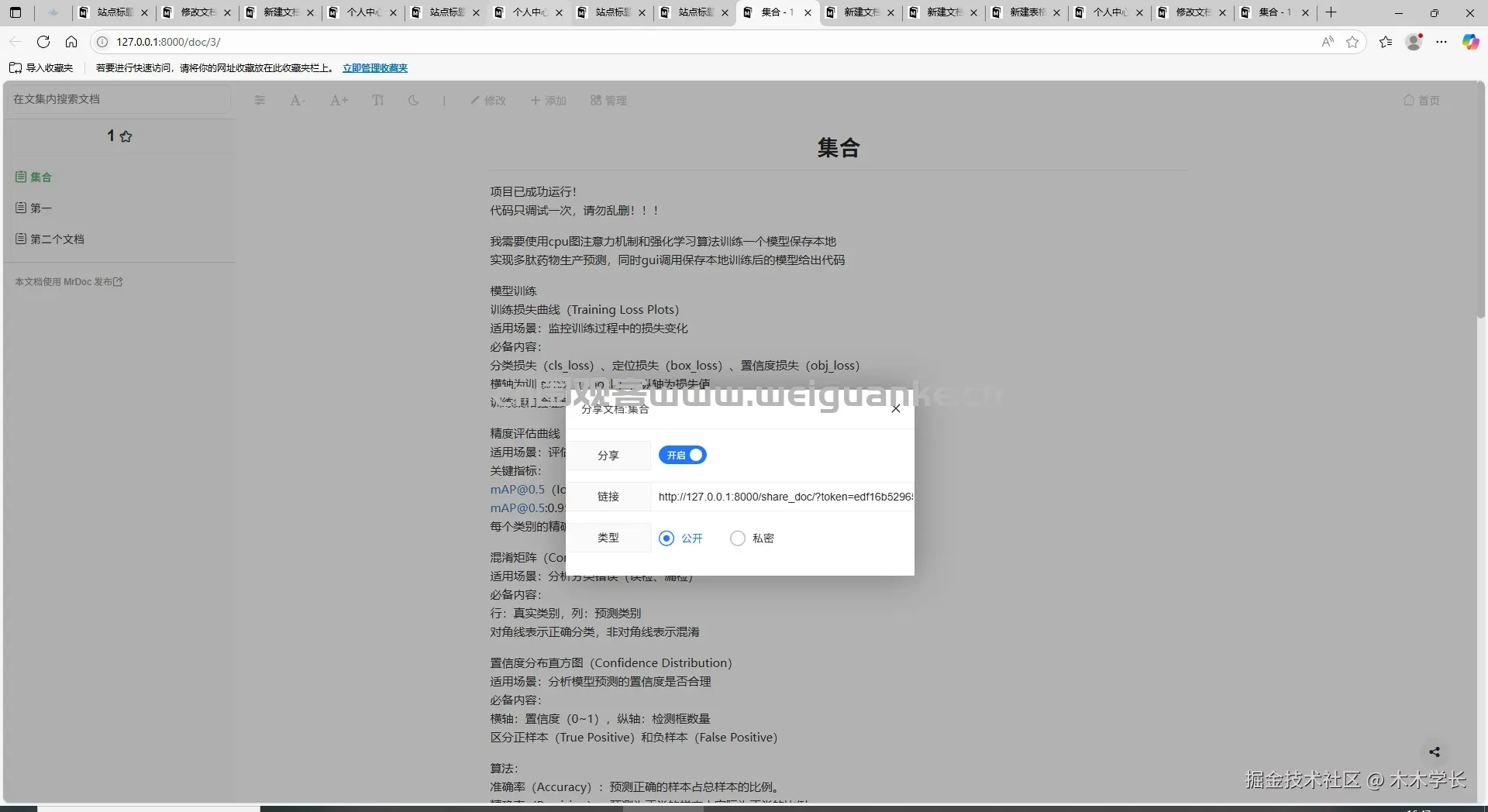Open the browser profile avatar
The width and height of the screenshot is (1488, 812).
1414,42
